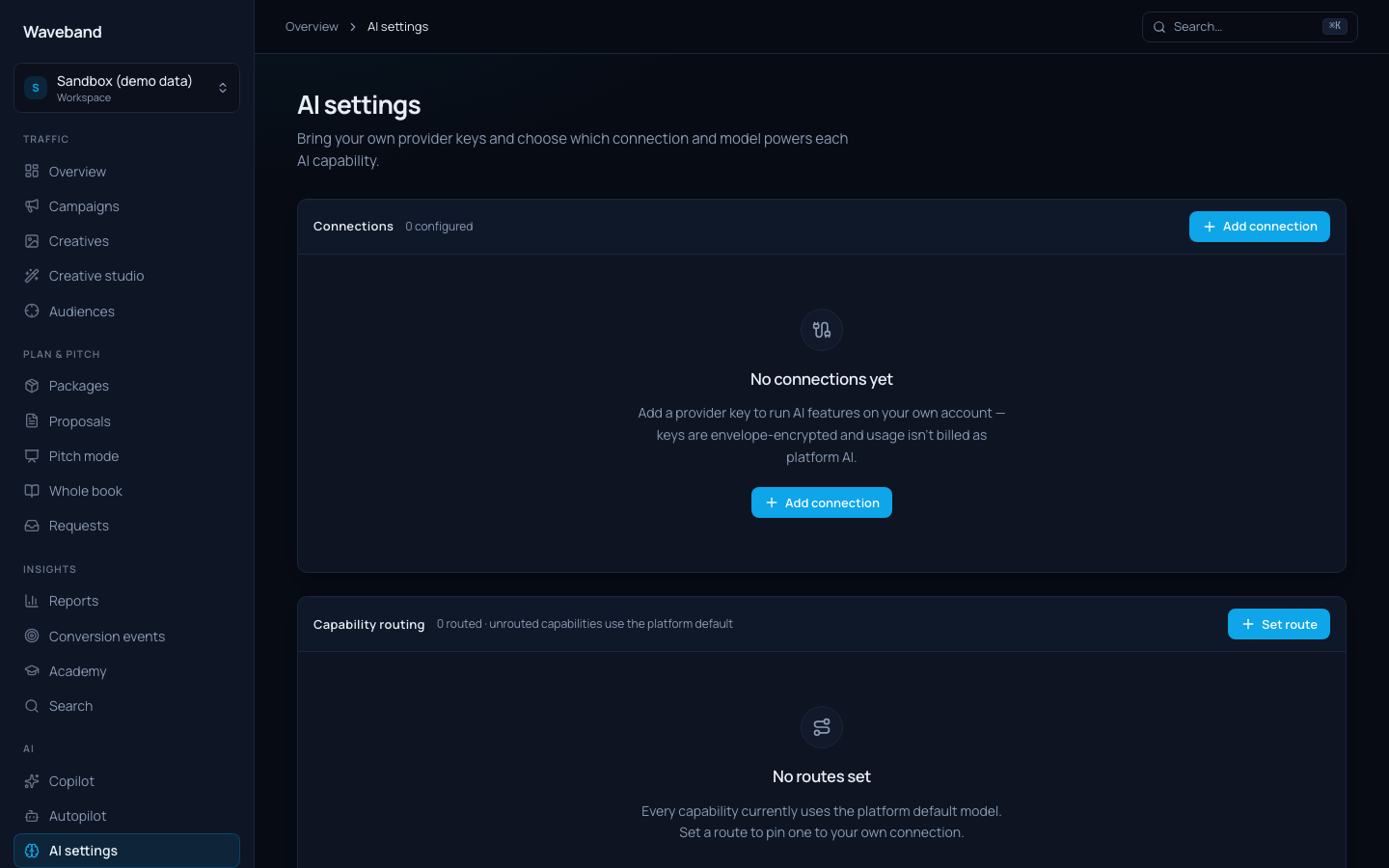
Task: Focus the top Search input field
Action: pos(1250,27)
